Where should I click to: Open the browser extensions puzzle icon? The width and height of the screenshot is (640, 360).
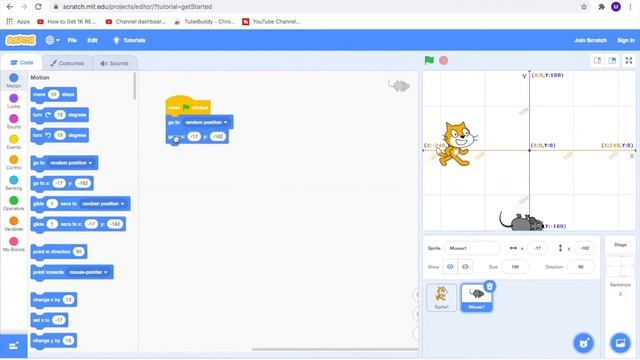(601, 7)
